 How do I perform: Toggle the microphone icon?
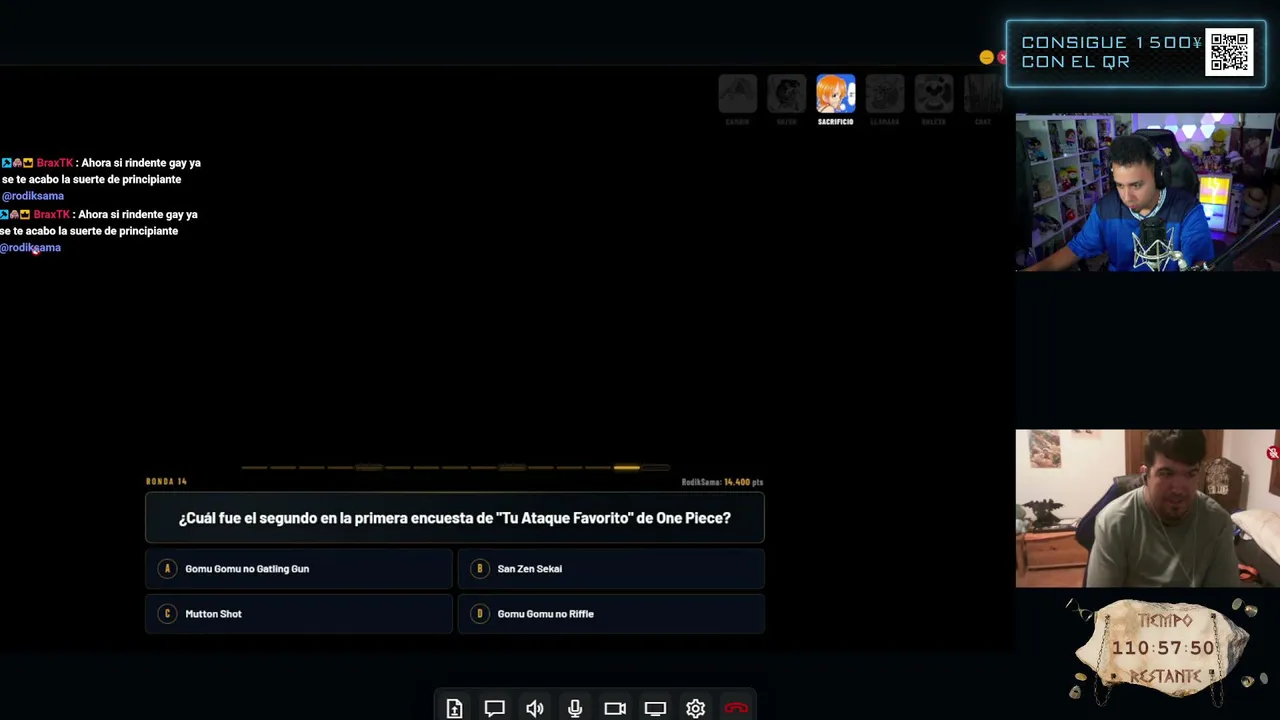(575, 708)
